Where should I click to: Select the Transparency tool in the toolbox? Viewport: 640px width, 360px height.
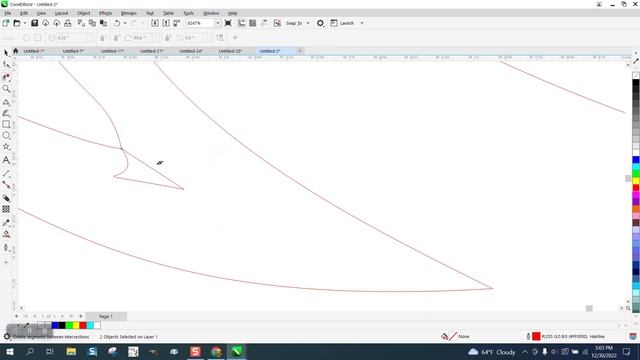coord(6,198)
